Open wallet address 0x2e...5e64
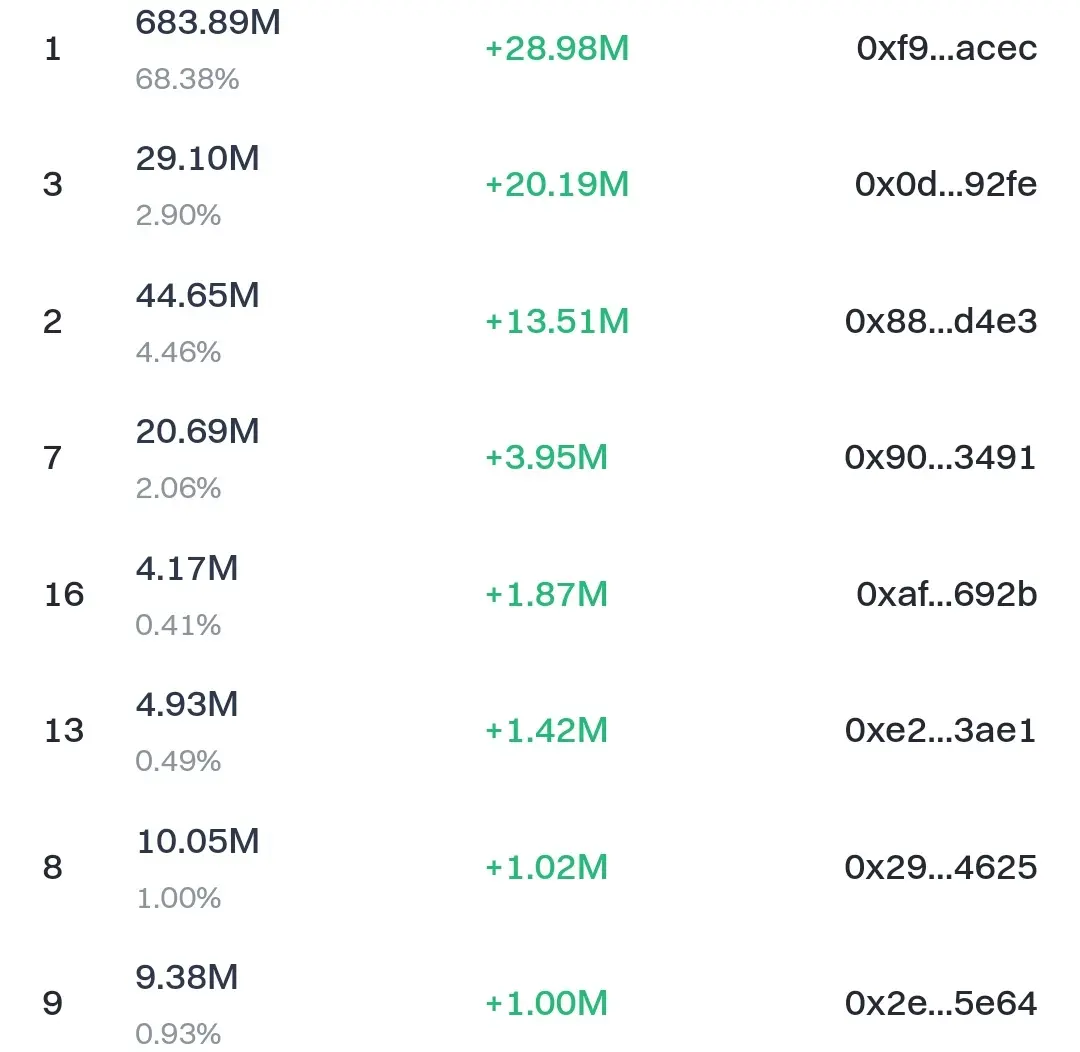 tap(941, 1003)
